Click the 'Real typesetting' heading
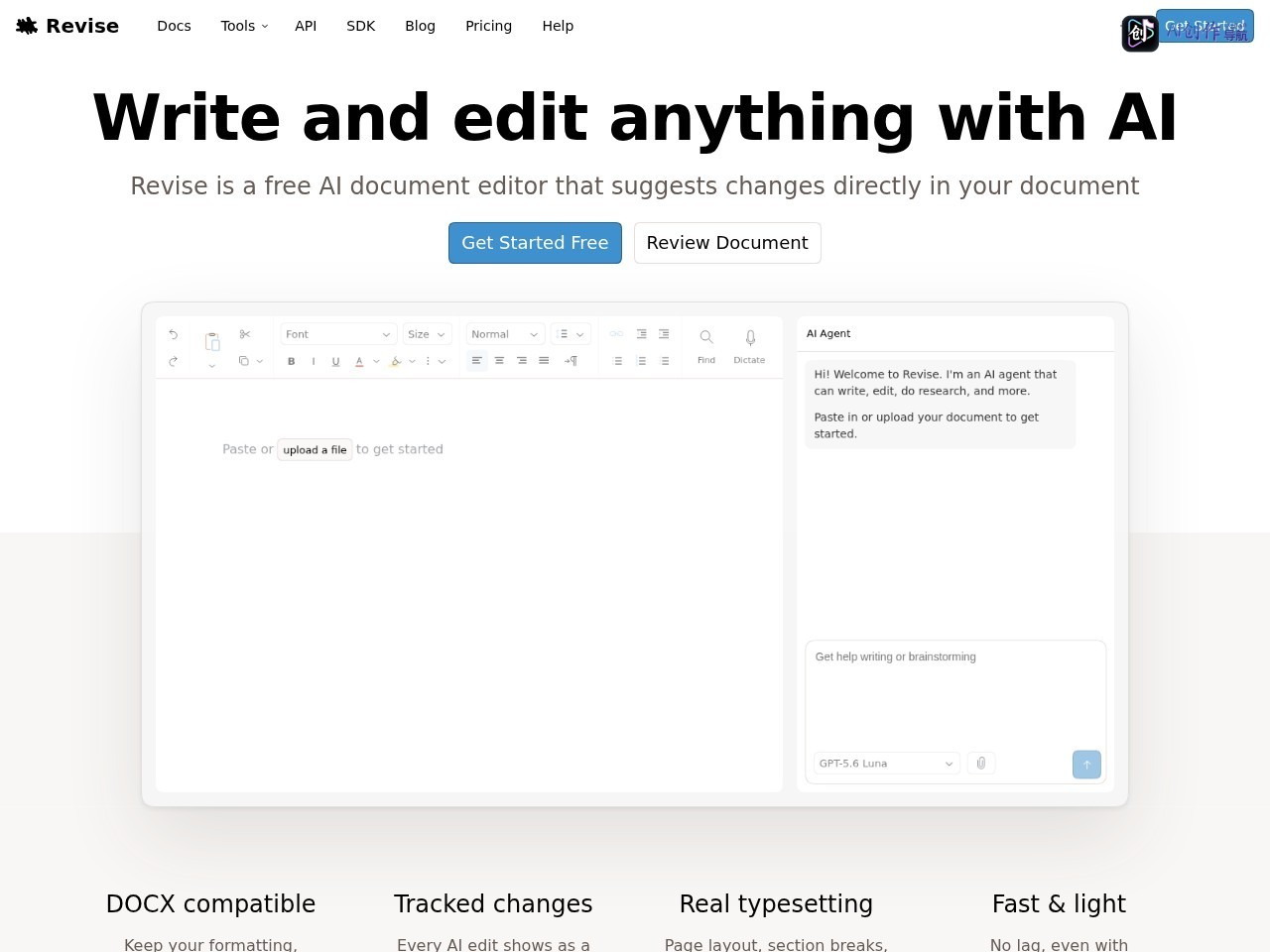 (776, 904)
